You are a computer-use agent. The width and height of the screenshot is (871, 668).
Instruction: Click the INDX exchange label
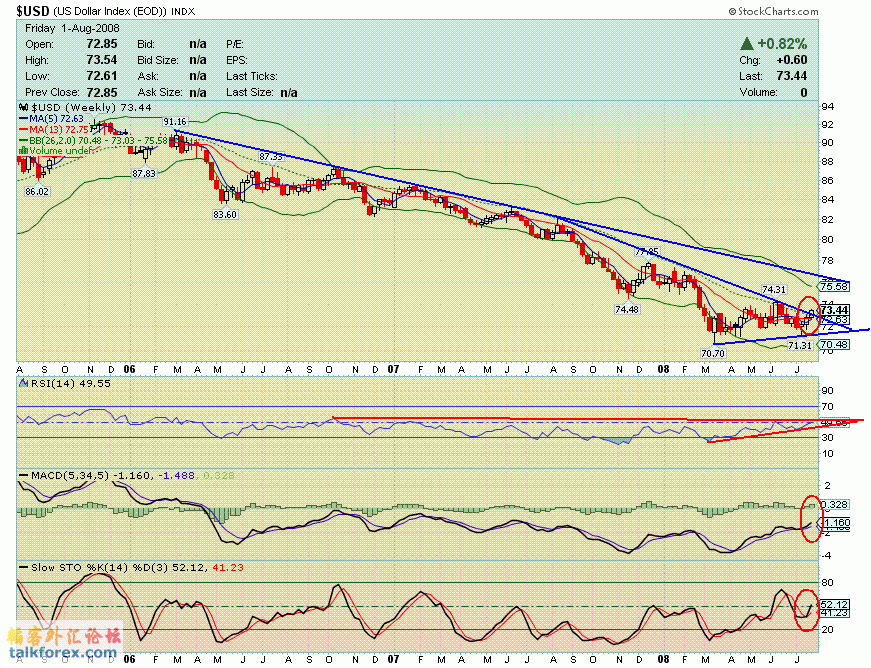click(183, 12)
